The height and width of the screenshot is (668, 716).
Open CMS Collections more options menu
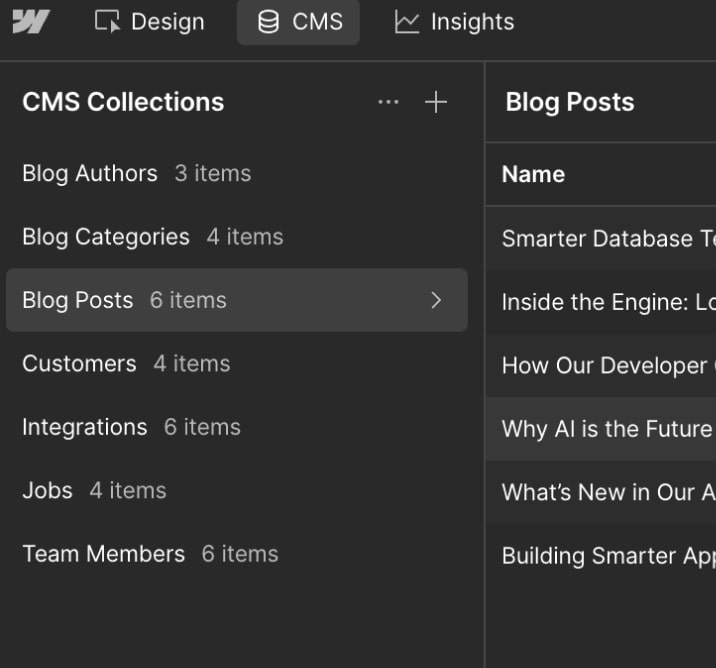pos(388,102)
